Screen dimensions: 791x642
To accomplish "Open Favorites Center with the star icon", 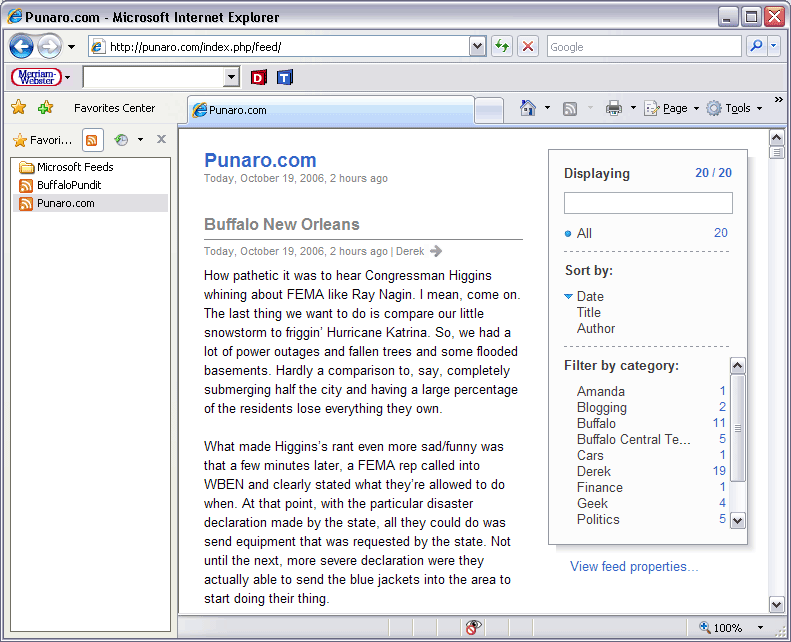I will [x=19, y=107].
